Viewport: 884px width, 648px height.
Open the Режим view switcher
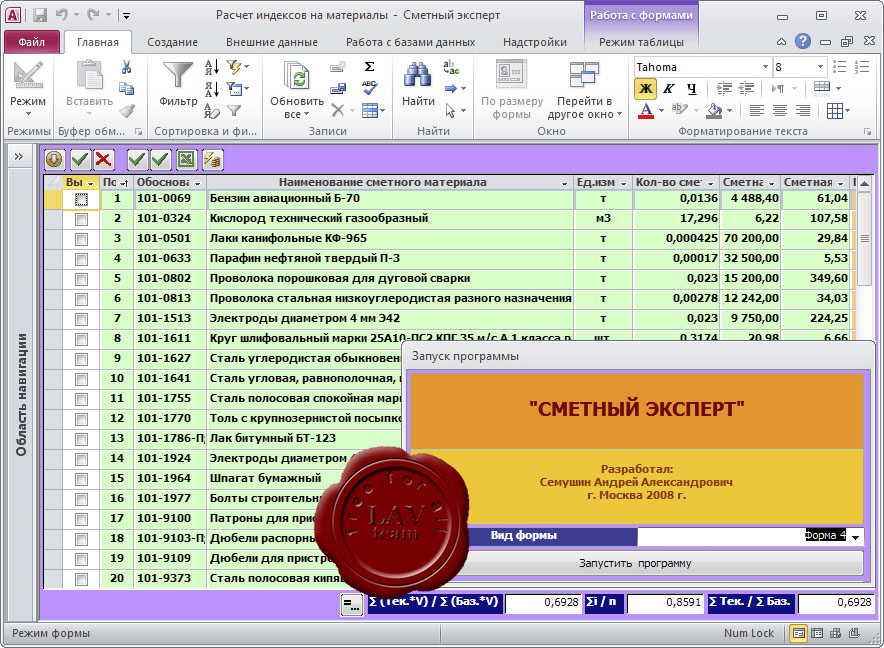28,88
